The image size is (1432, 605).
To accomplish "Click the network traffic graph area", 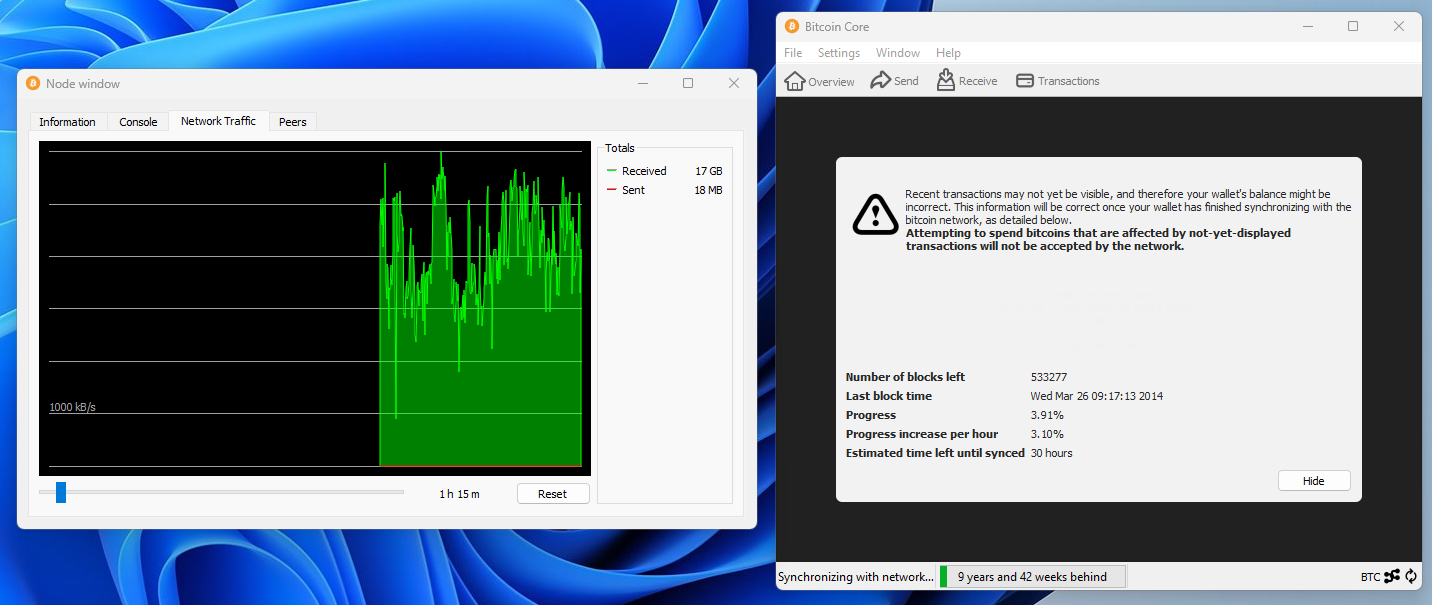I will [315, 308].
